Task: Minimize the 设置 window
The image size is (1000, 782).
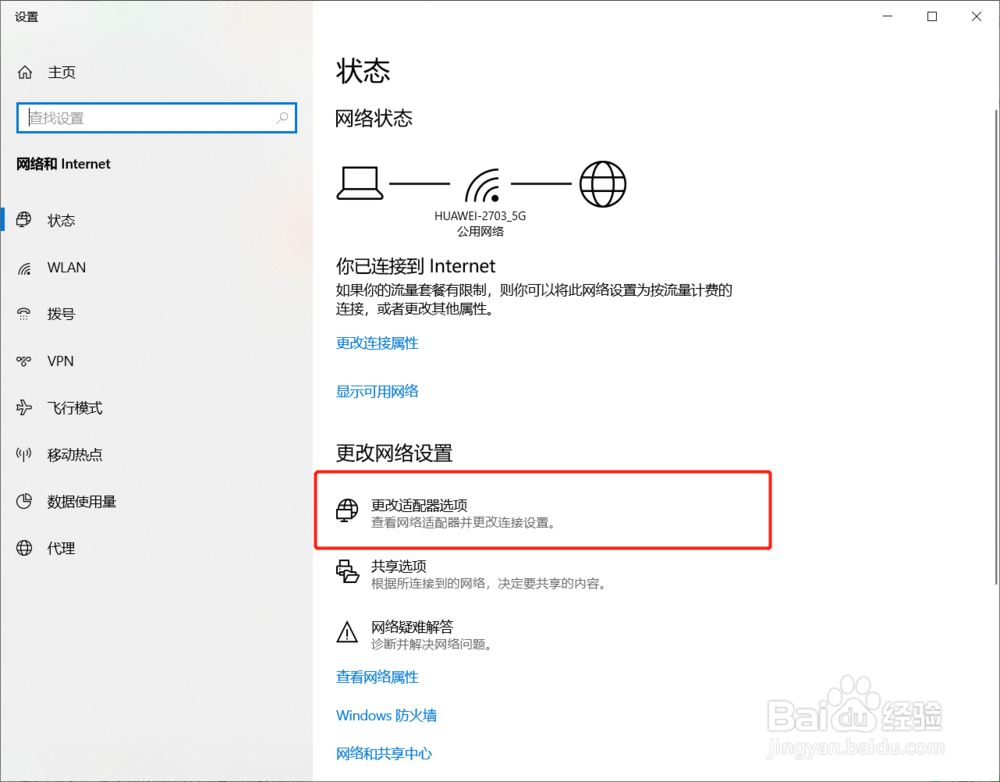Action: (887, 17)
